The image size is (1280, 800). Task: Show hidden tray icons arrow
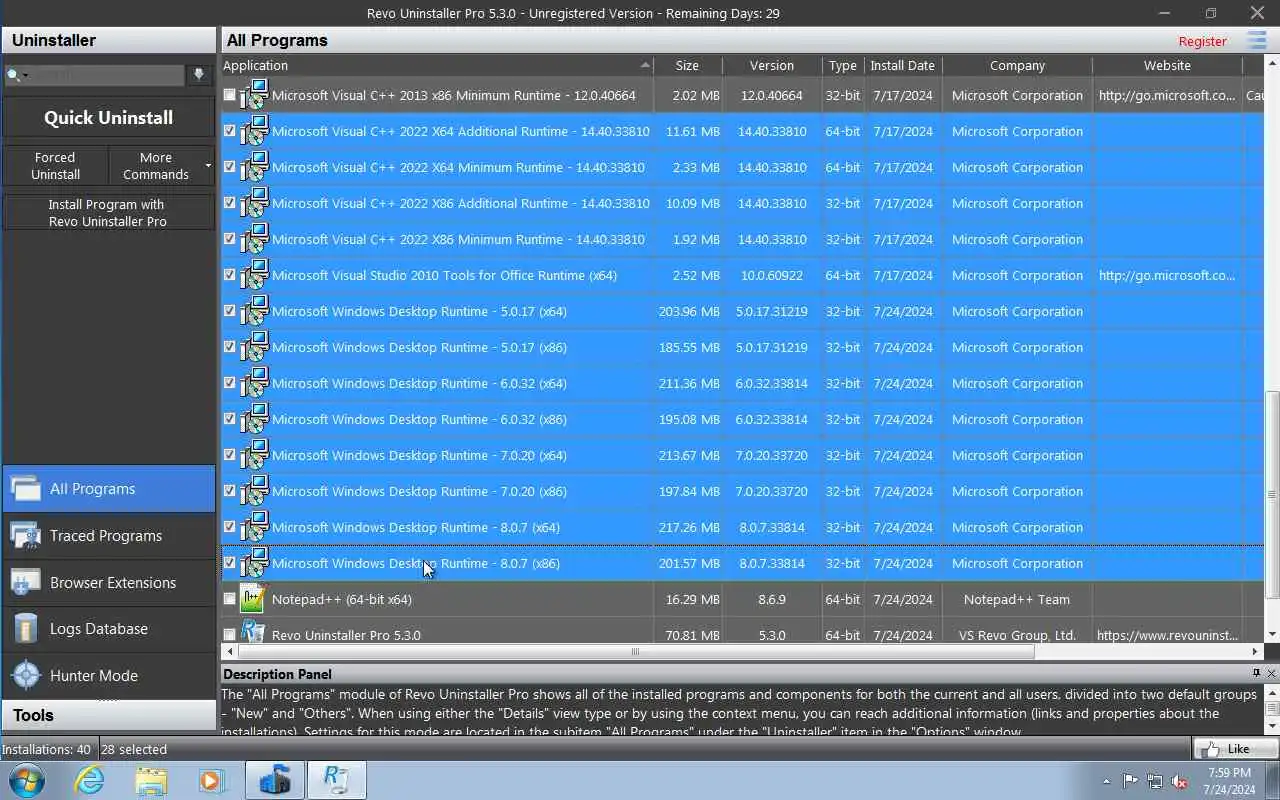click(1106, 781)
